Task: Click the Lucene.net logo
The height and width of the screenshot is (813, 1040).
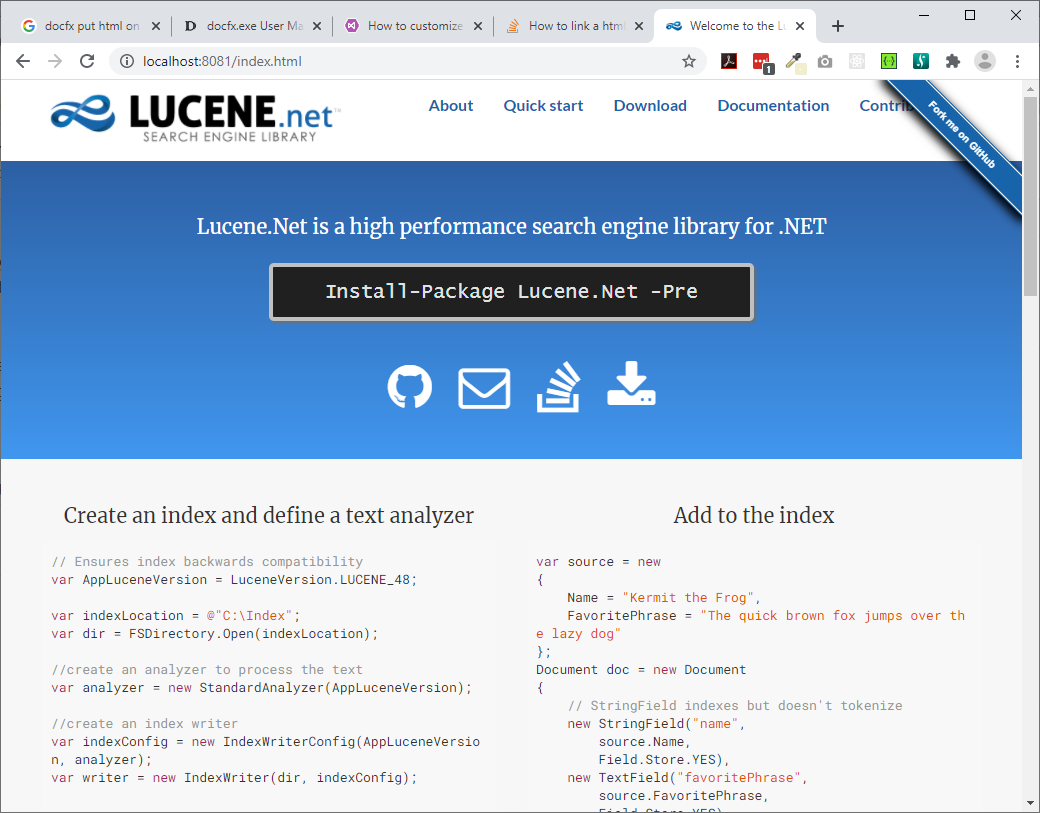Action: click(196, 118)
